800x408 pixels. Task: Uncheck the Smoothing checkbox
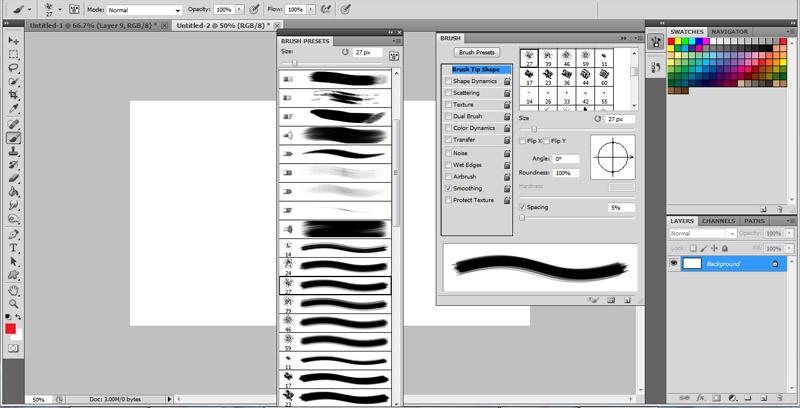(x=448, y=188)
